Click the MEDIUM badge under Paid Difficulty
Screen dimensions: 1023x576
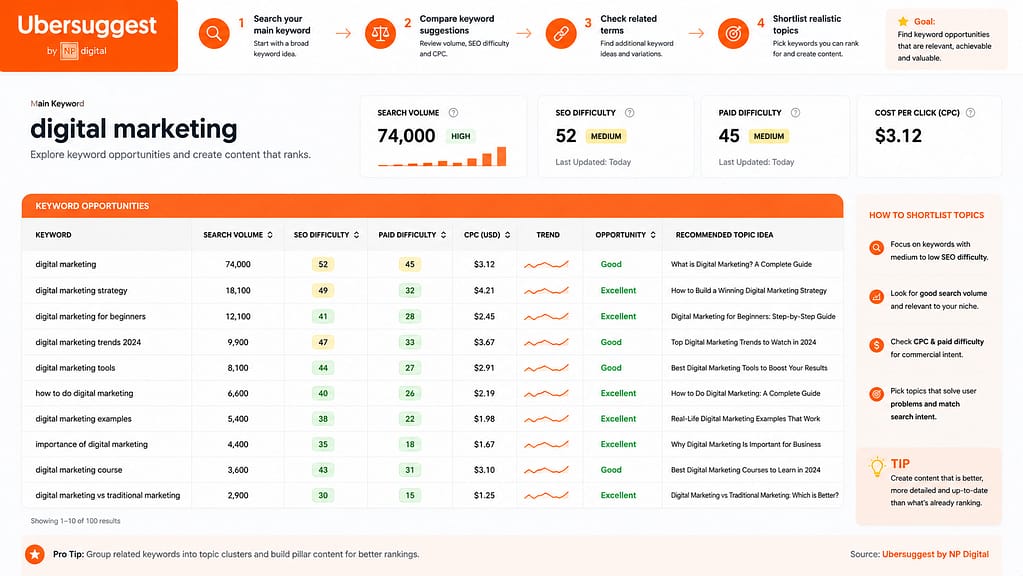769,136
